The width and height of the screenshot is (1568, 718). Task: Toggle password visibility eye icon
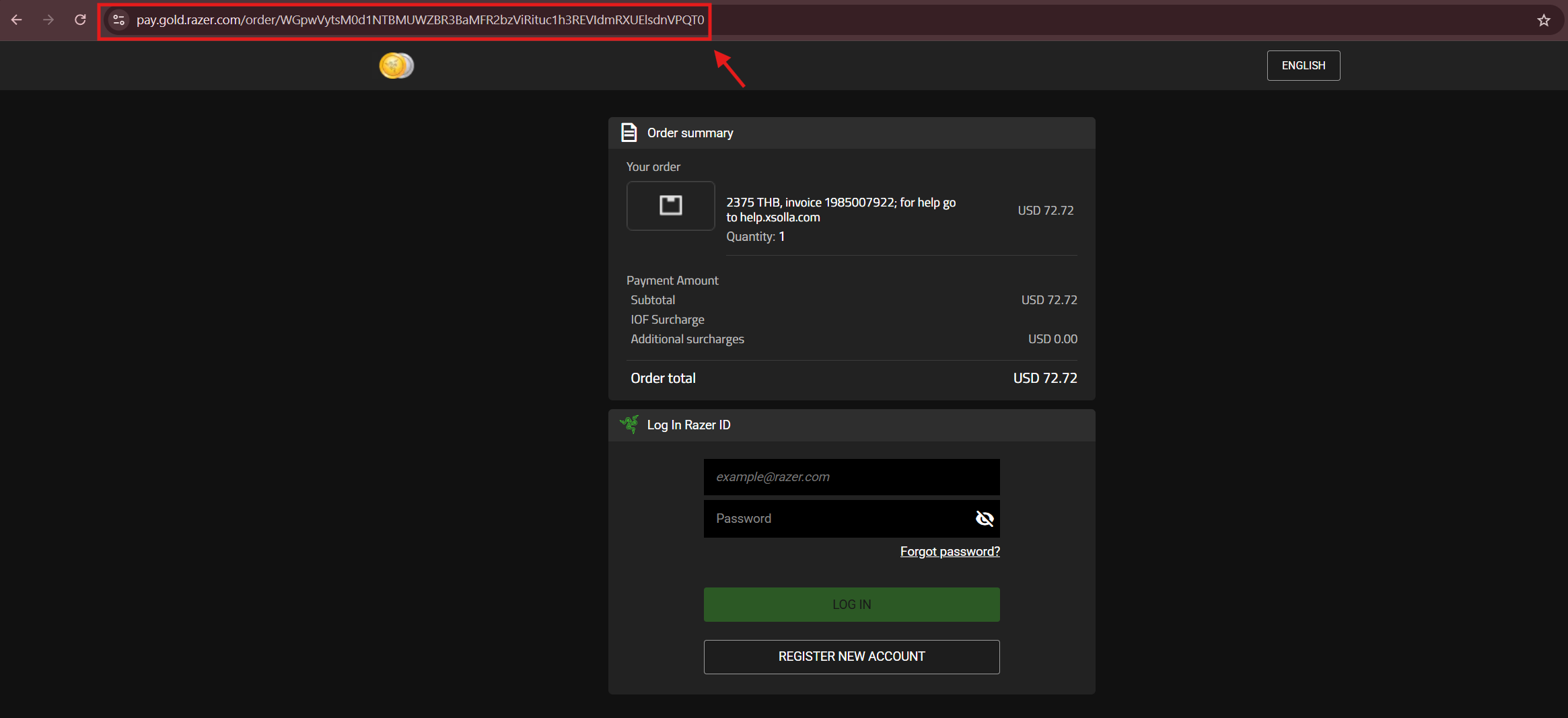point(985,518)
